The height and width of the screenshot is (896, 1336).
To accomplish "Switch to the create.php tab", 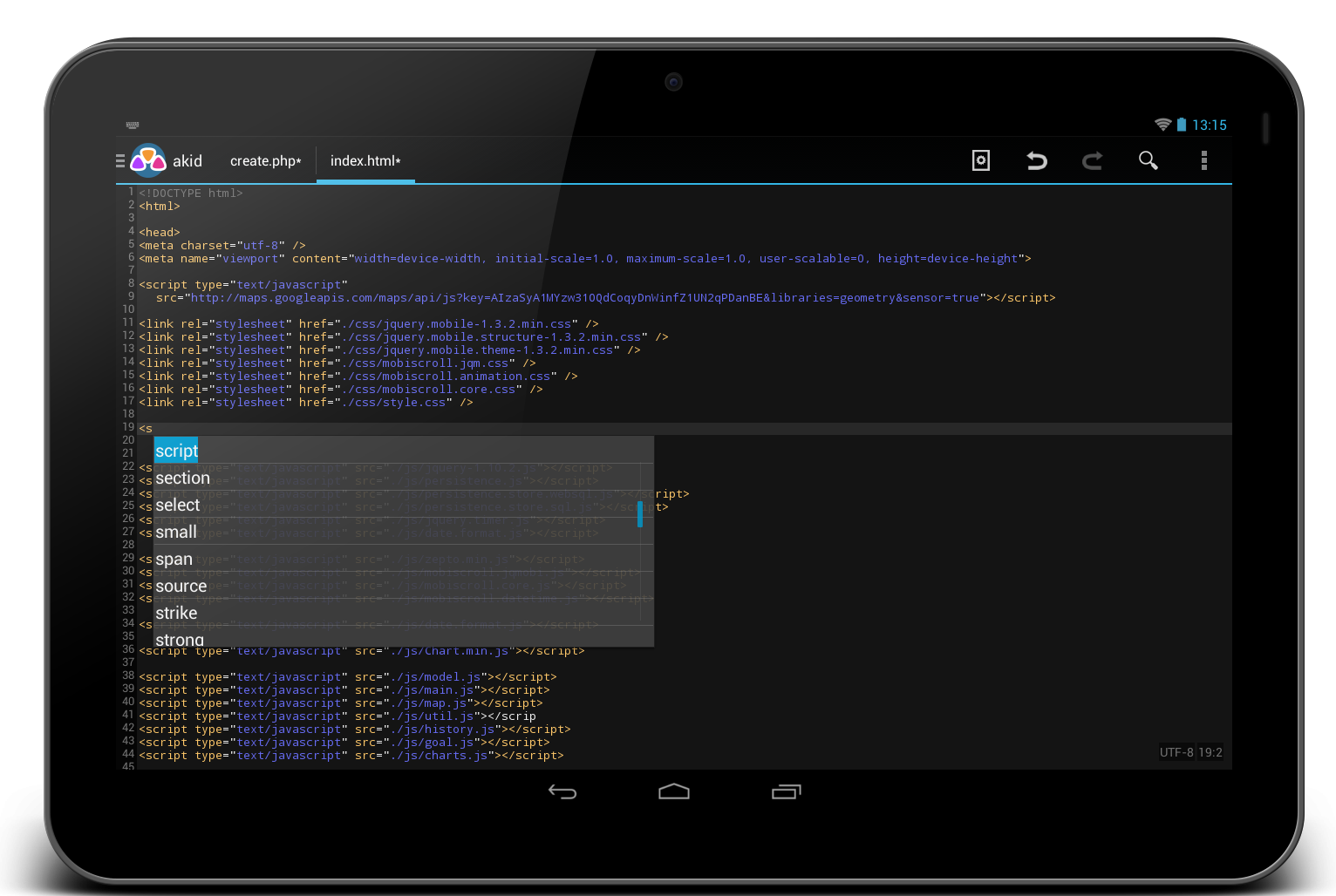I will tap(266, 161).
